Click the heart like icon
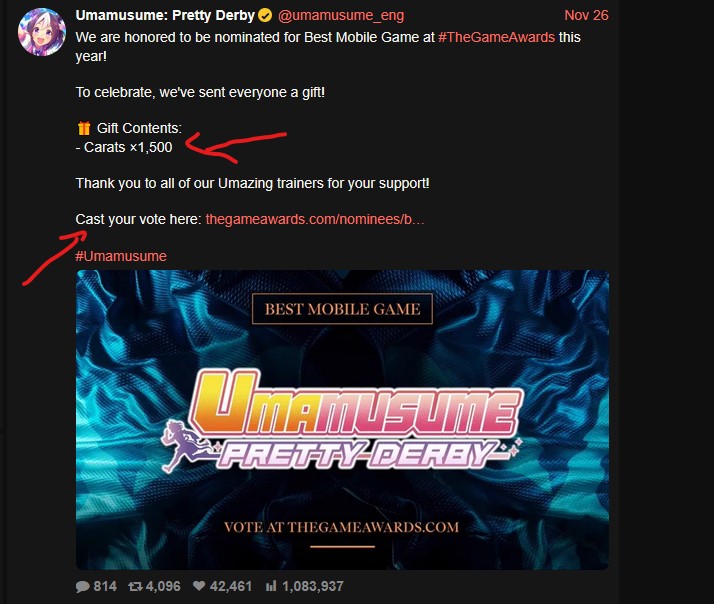714x604 pixels. (x=199, y=586)
